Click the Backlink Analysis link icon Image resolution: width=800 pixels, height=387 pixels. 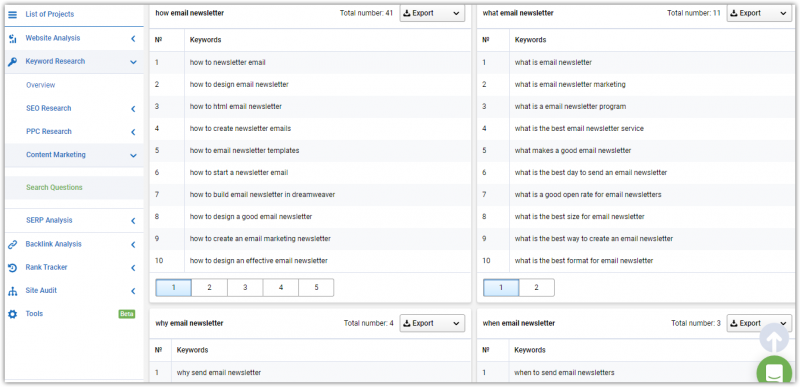click(13, 245)
